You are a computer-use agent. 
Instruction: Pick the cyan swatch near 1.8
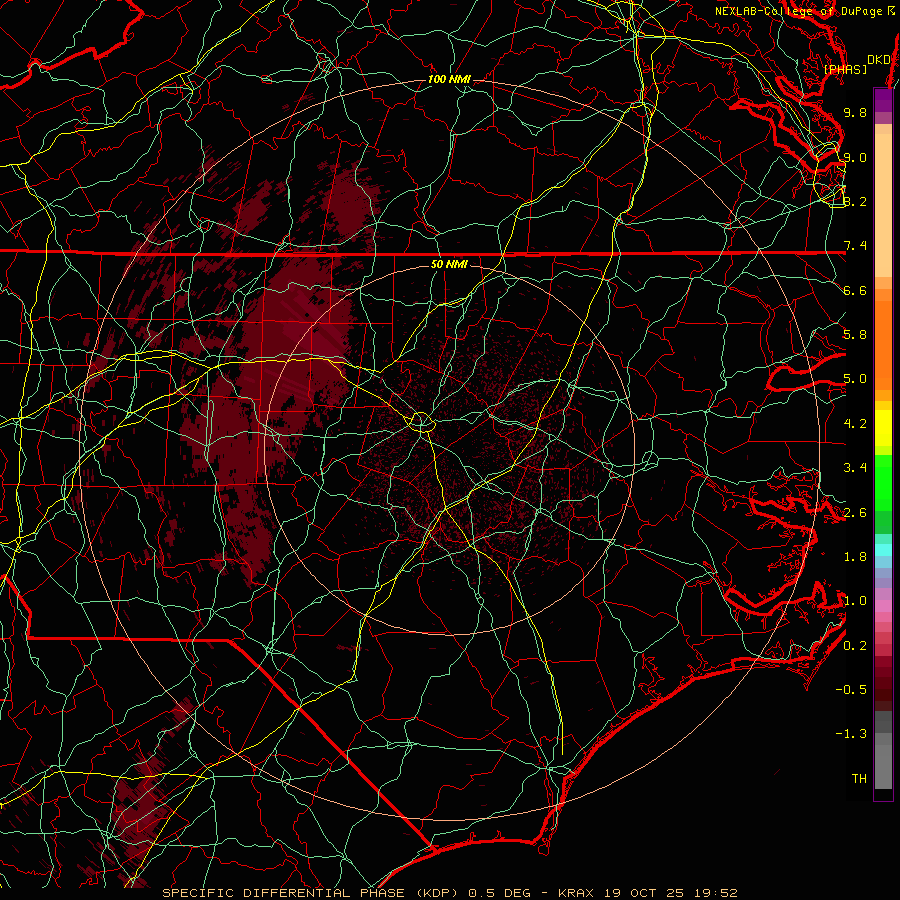pyautogui.click(x=883, y=550)
